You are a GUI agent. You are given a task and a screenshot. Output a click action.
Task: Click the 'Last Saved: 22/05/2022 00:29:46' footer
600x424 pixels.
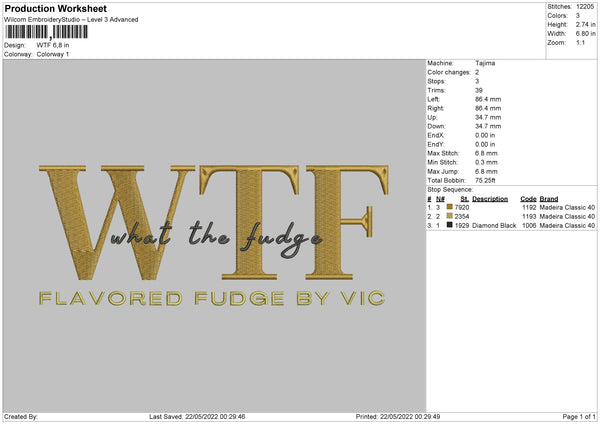(197, 417)
